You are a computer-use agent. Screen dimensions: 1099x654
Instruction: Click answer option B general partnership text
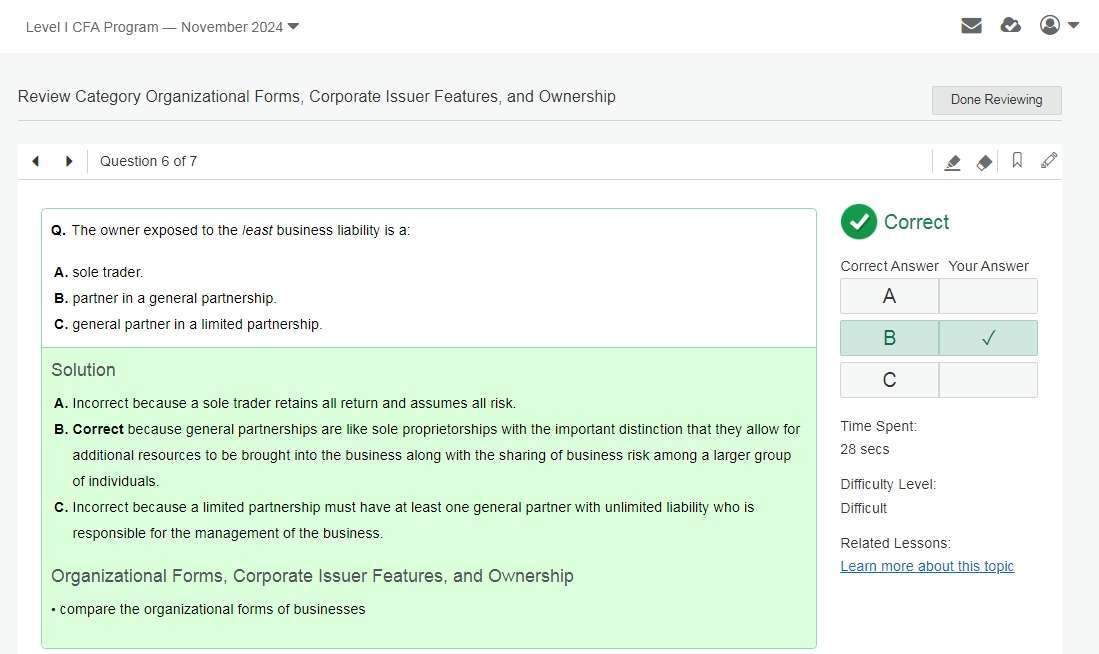tap(174, 298)
